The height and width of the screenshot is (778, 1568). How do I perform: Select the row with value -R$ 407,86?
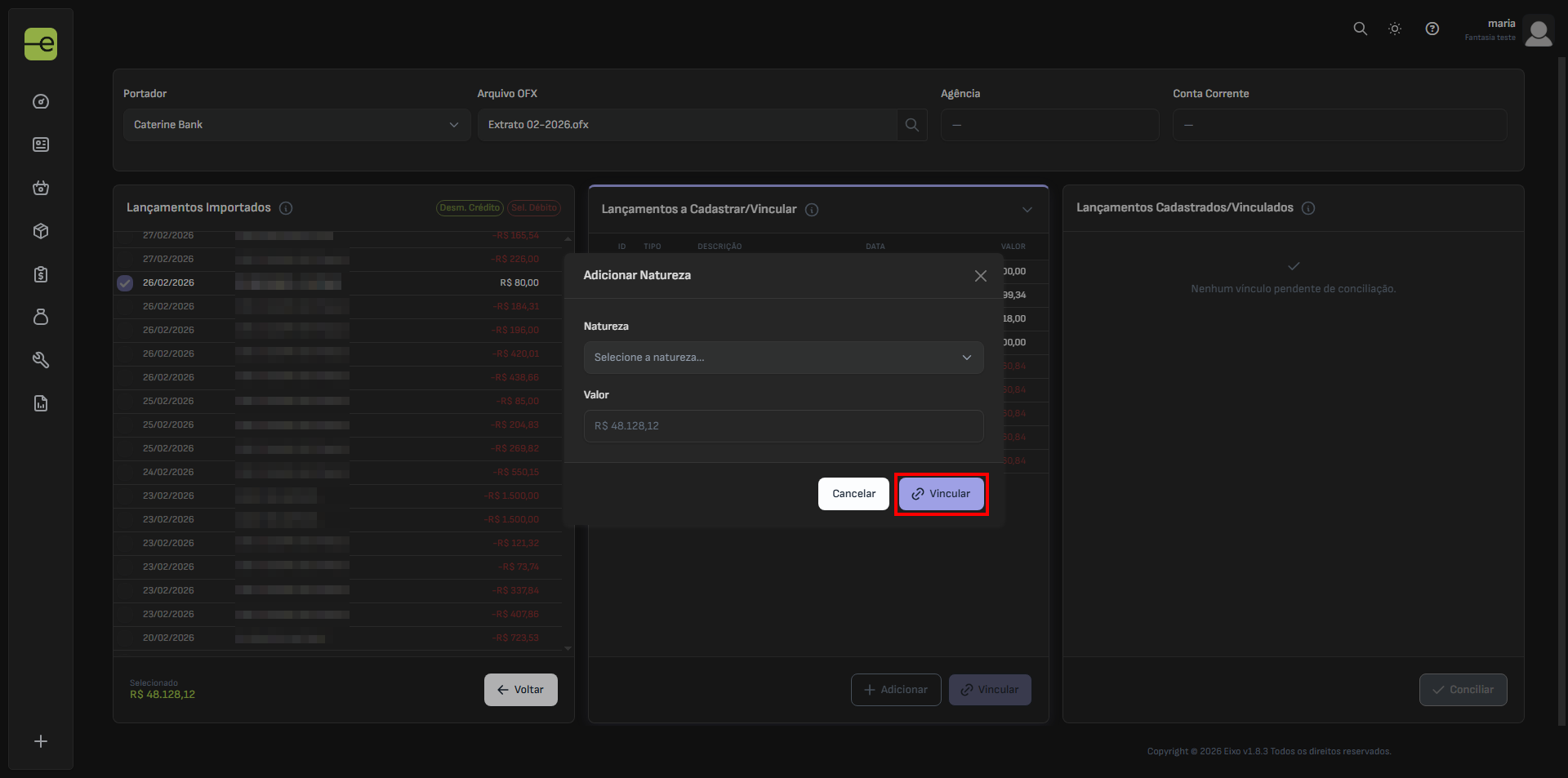tap(338, 615)
